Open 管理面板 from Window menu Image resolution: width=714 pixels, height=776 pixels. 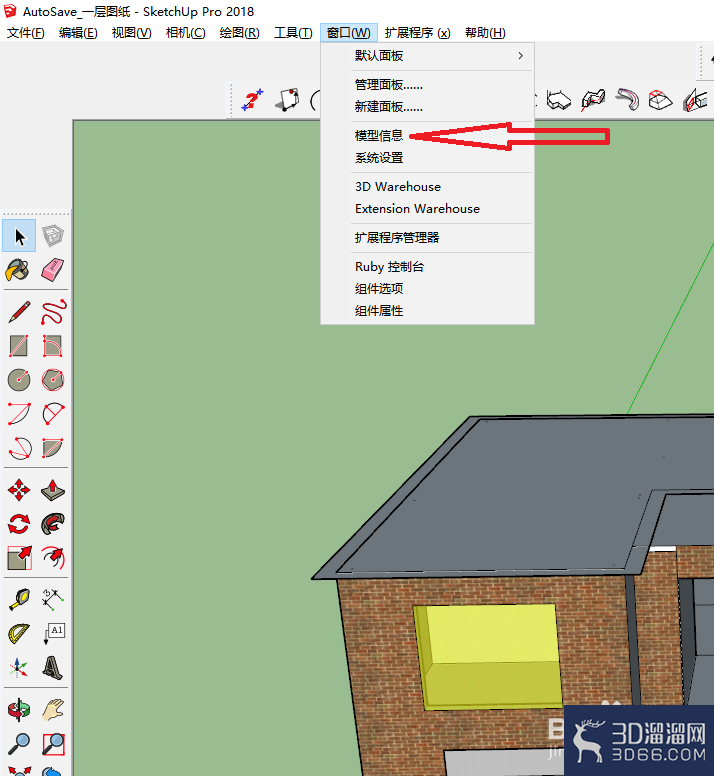(x=428, y=85)
